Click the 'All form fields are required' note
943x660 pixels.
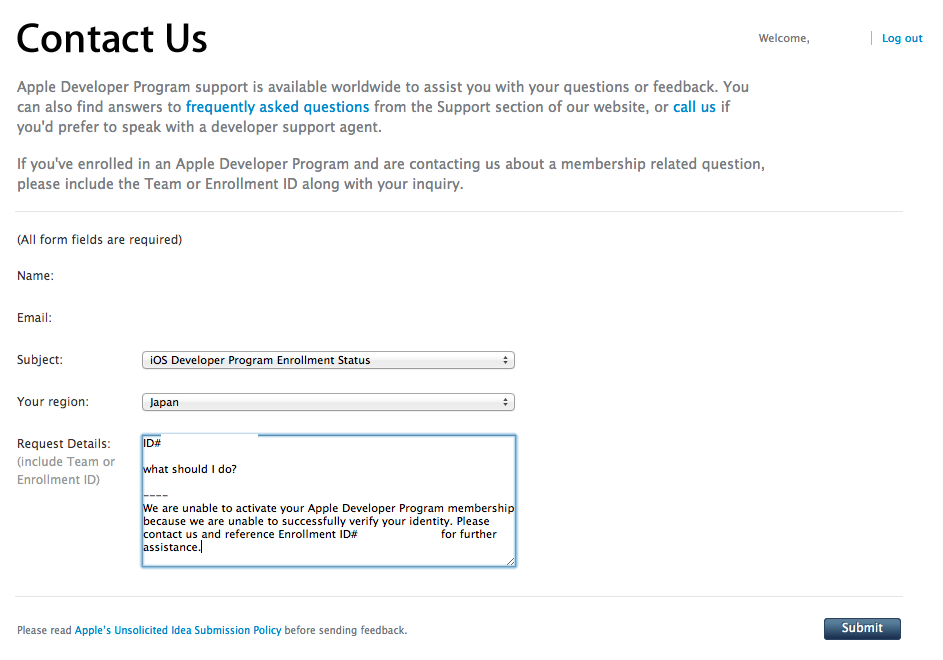click(99, 239)
